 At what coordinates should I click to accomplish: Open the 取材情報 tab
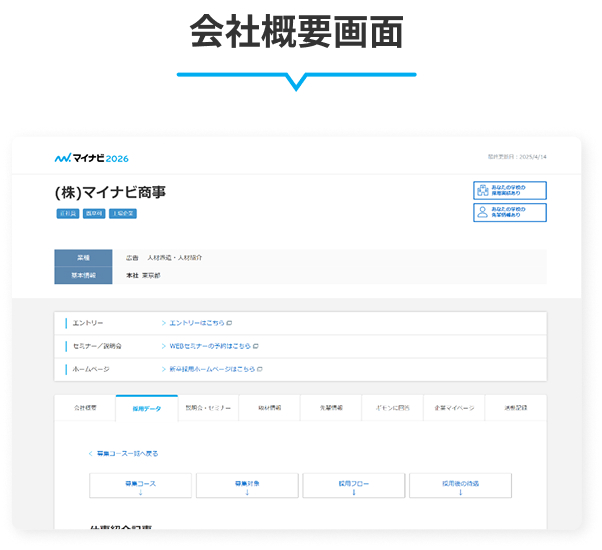point(270,408)
